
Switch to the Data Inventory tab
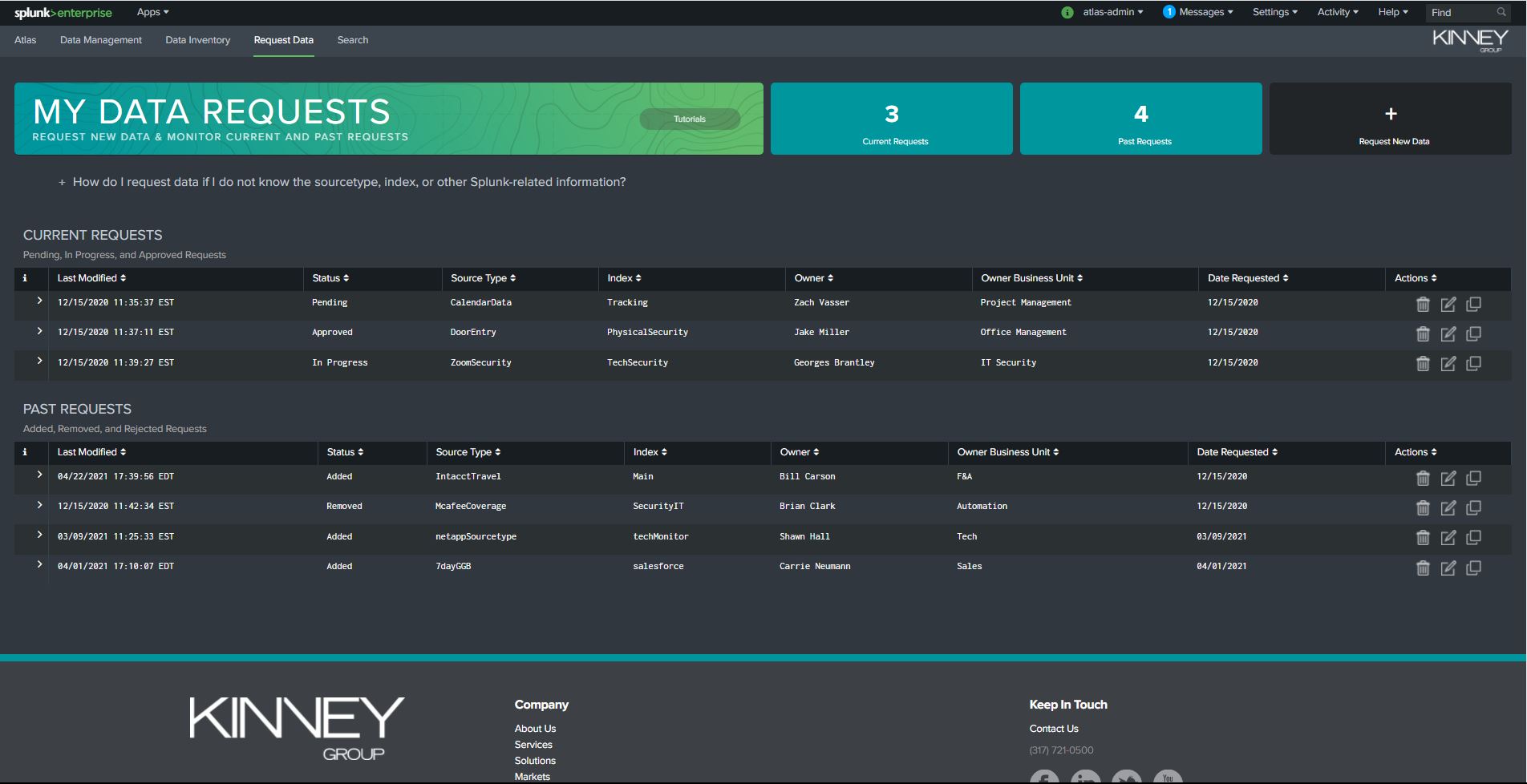coord(197,39)
